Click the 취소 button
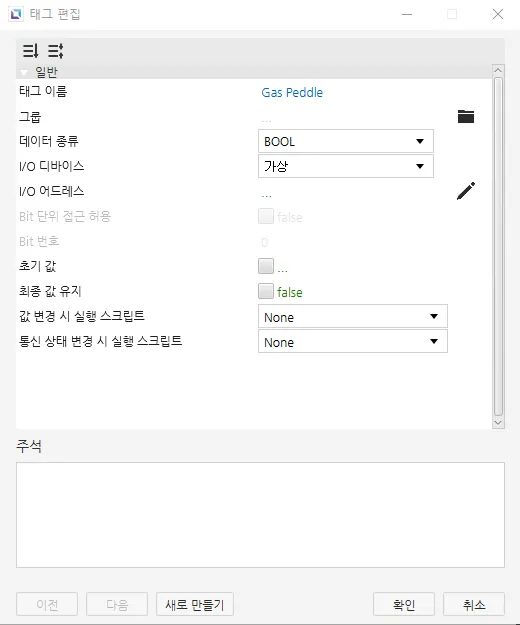Viewport: 520px width, 625px height. point(474,604)
